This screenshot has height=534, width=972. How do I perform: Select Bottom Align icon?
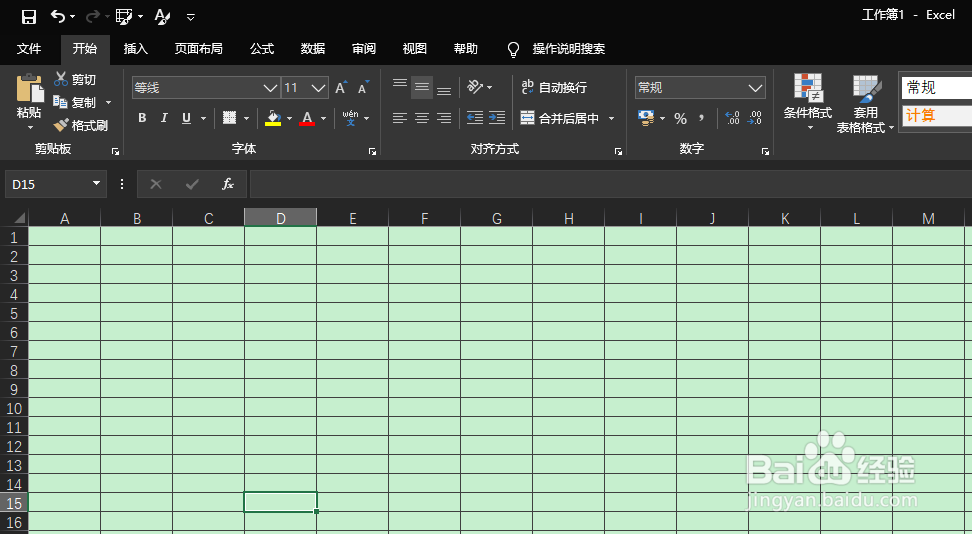point(444,89)
